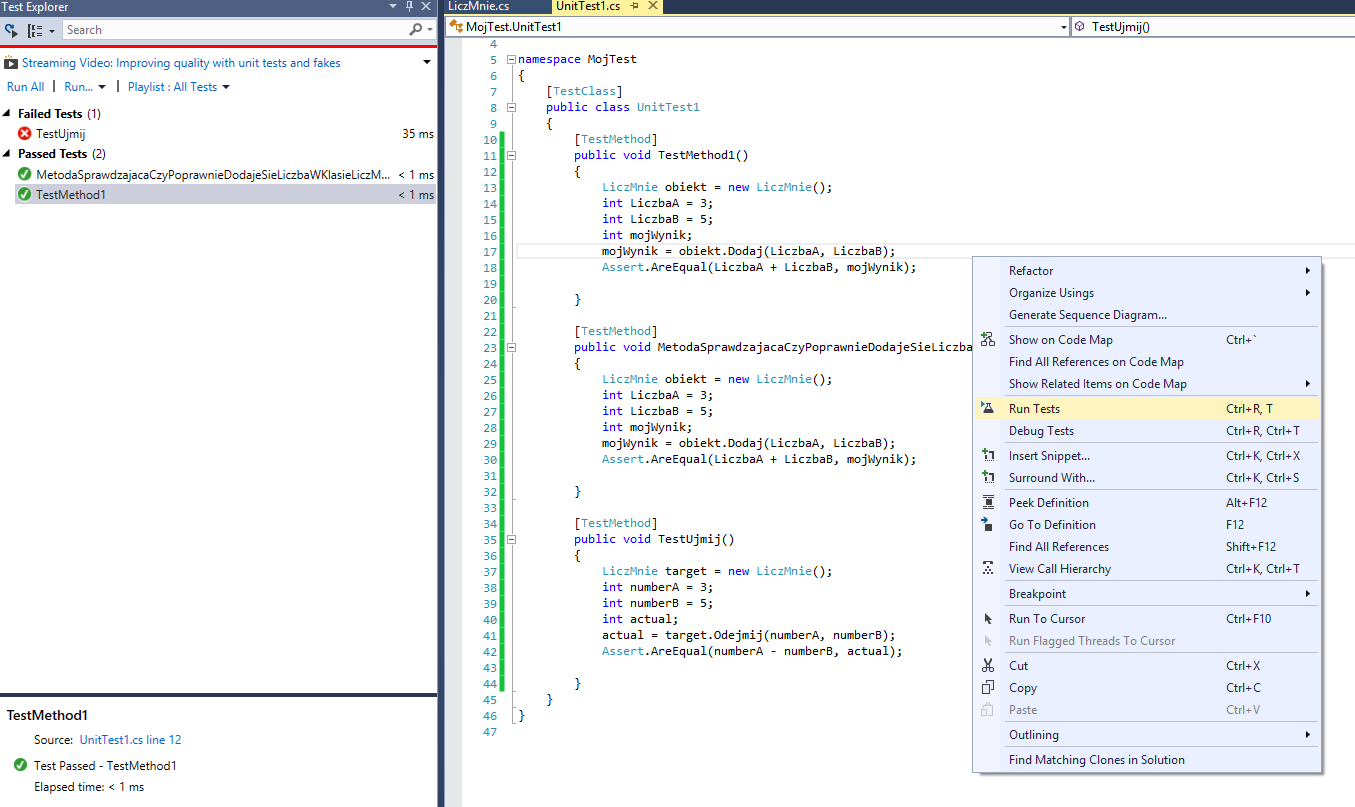
Task: Click the Run To Cursor arrow icon
Action: tap(988, 619)
